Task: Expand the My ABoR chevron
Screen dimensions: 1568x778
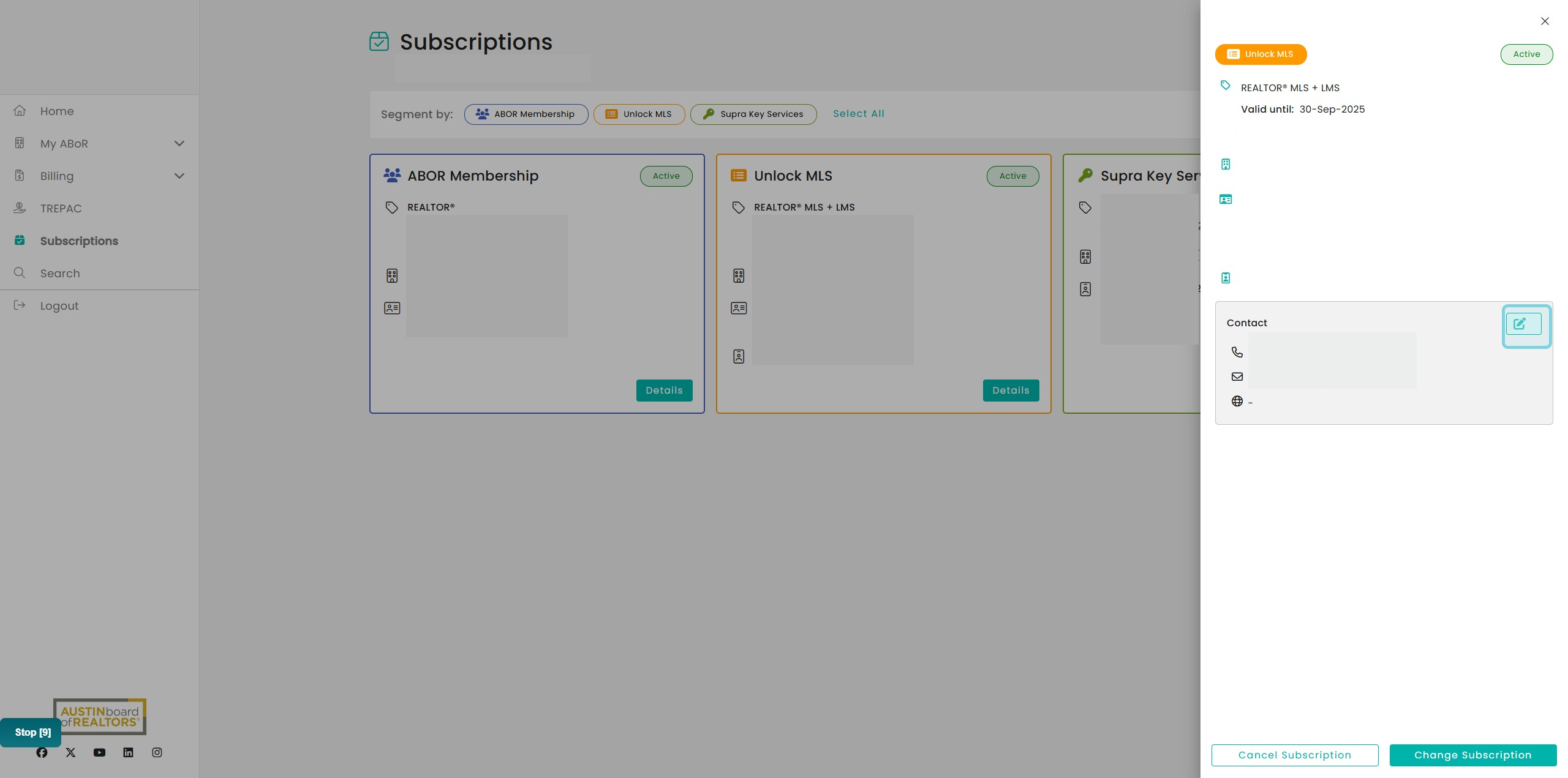Action: point(179,144)
